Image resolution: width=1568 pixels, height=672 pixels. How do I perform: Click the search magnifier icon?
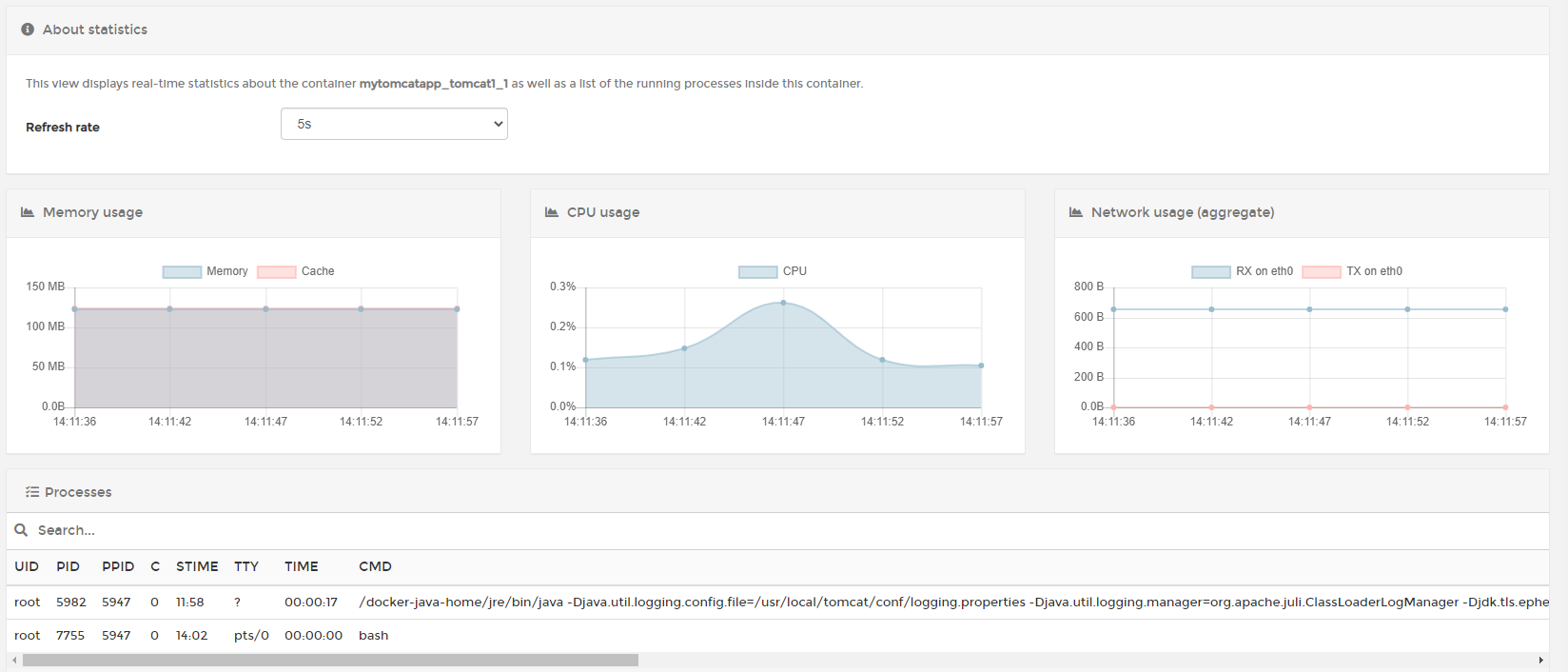[21, 530]
